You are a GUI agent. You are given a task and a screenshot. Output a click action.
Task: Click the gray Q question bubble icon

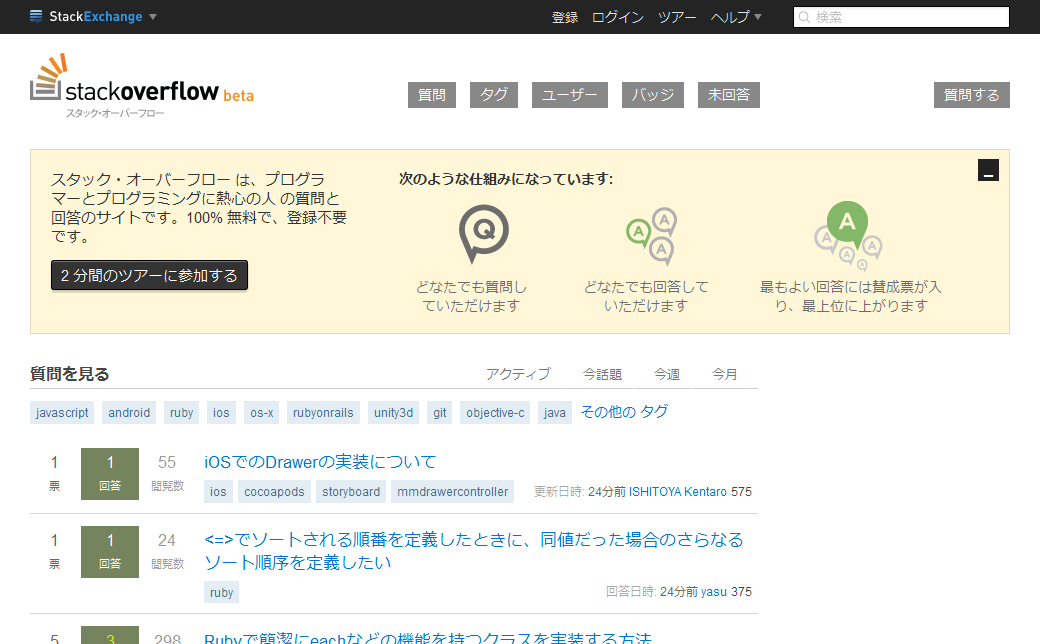point(483,234)
